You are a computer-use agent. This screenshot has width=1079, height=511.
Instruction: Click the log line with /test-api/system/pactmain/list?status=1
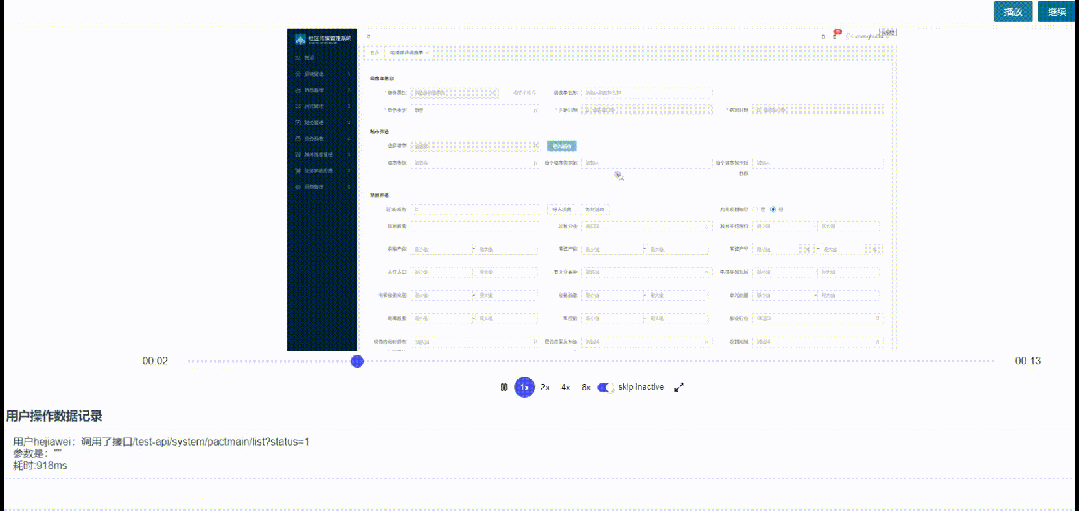(x=161, y=442)
